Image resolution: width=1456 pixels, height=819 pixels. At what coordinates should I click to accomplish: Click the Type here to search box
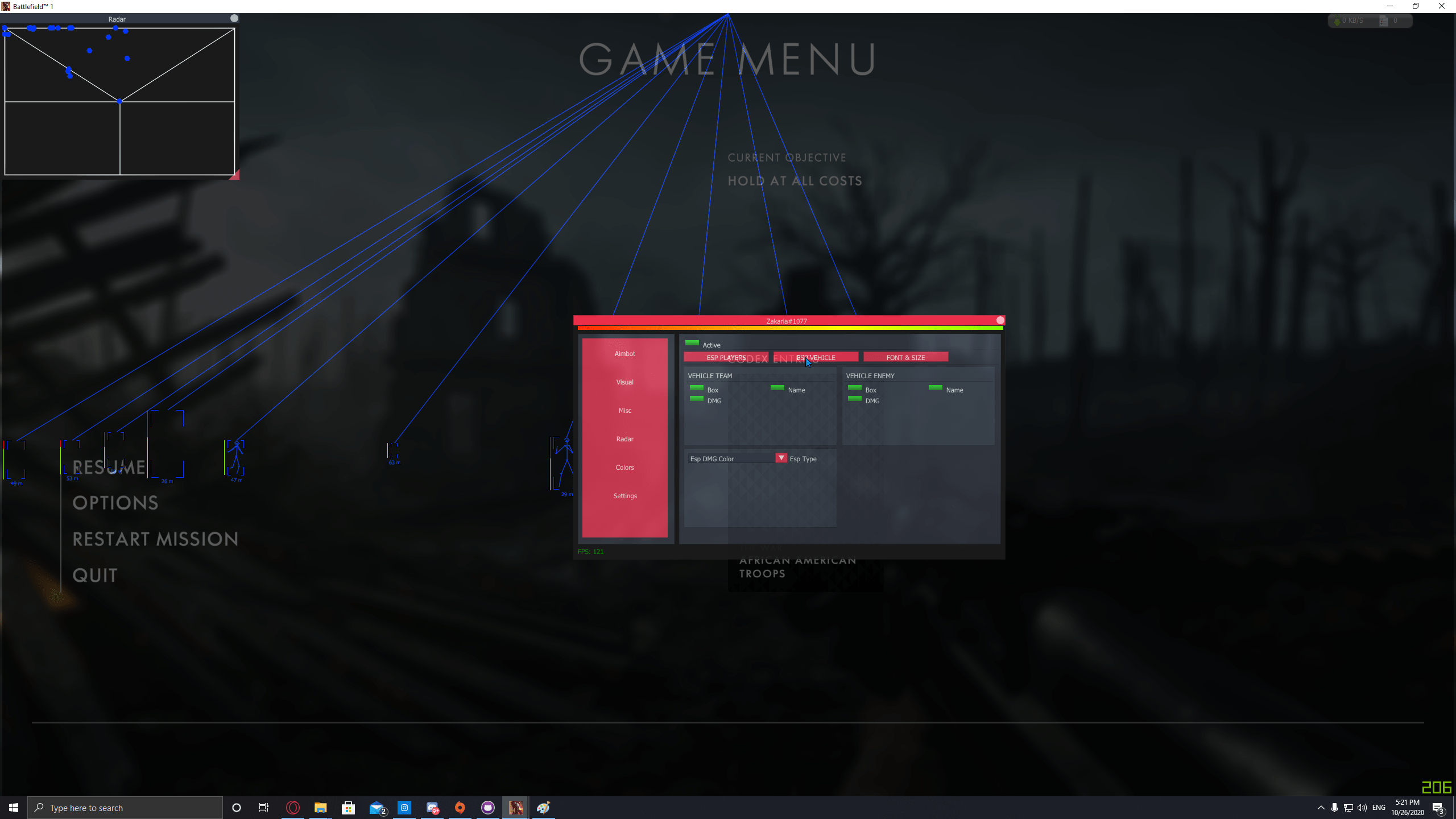tap(125, 808)
